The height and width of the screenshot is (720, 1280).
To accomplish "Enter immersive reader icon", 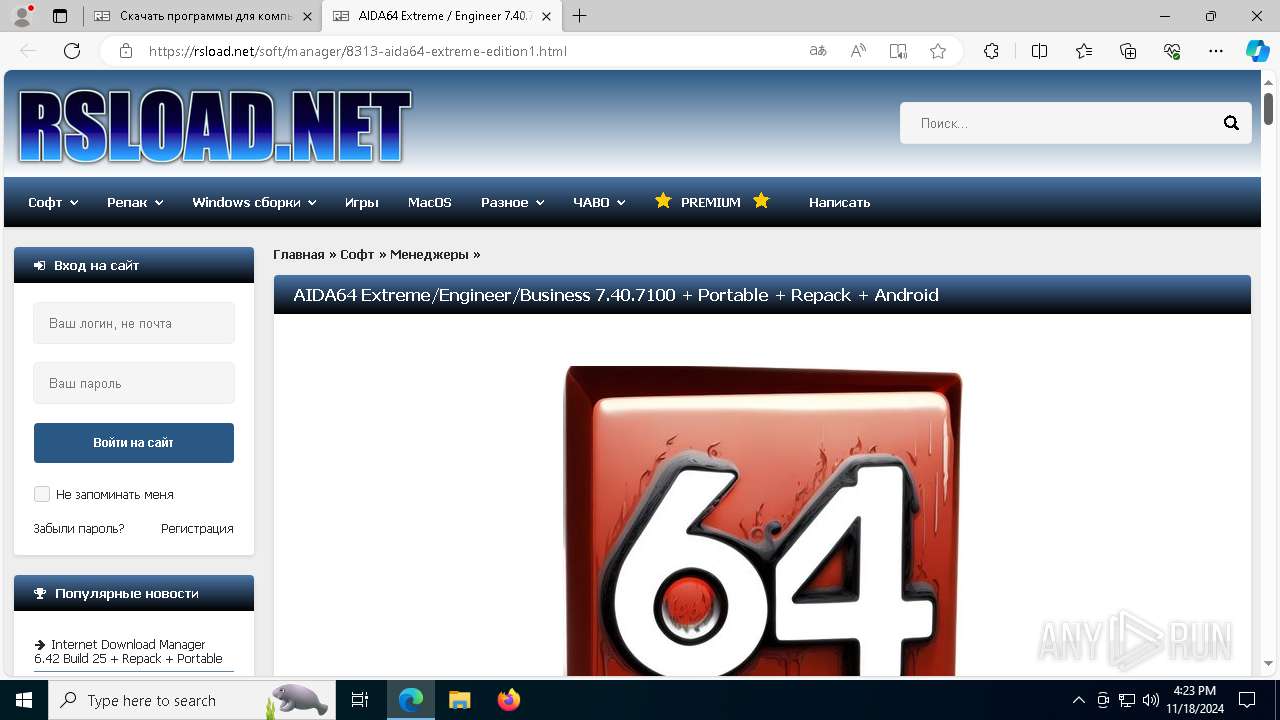I will tap(898, 51).
